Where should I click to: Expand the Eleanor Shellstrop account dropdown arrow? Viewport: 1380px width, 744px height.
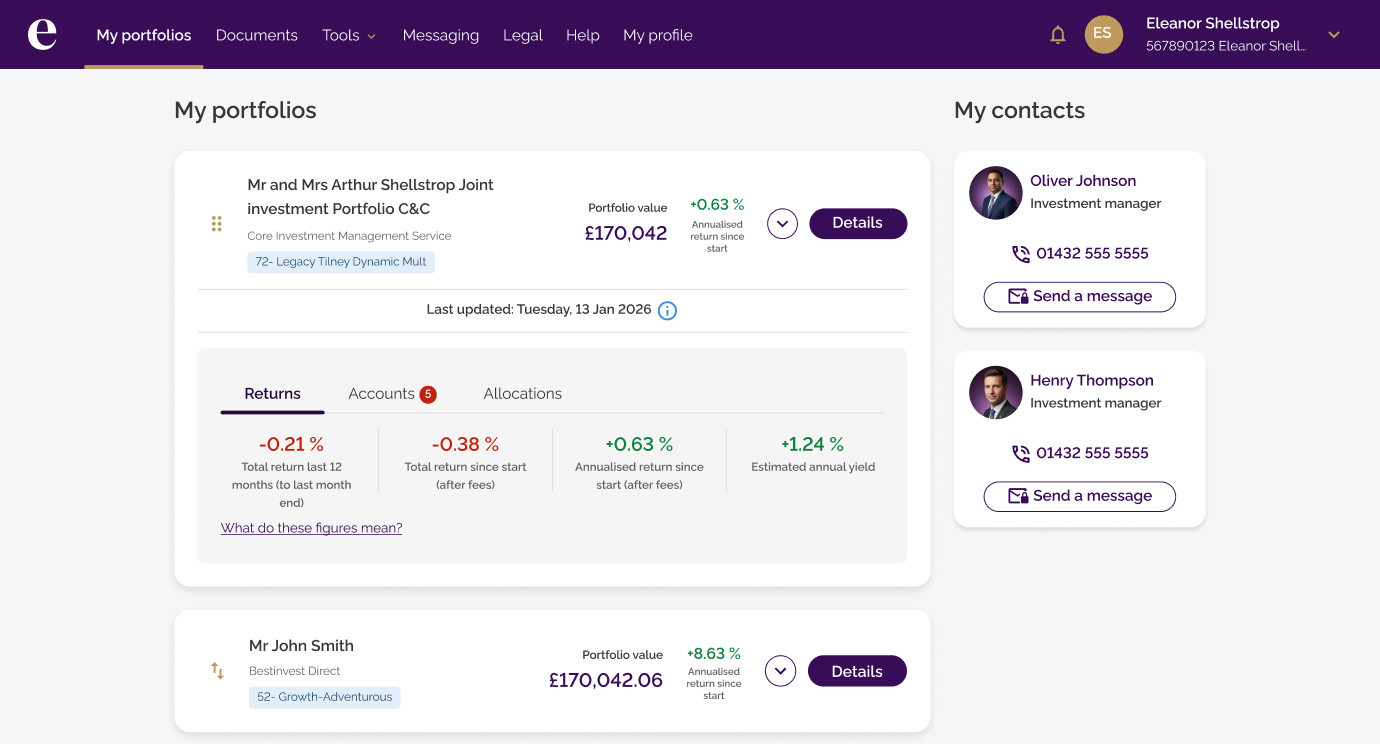pos(1333,35)
